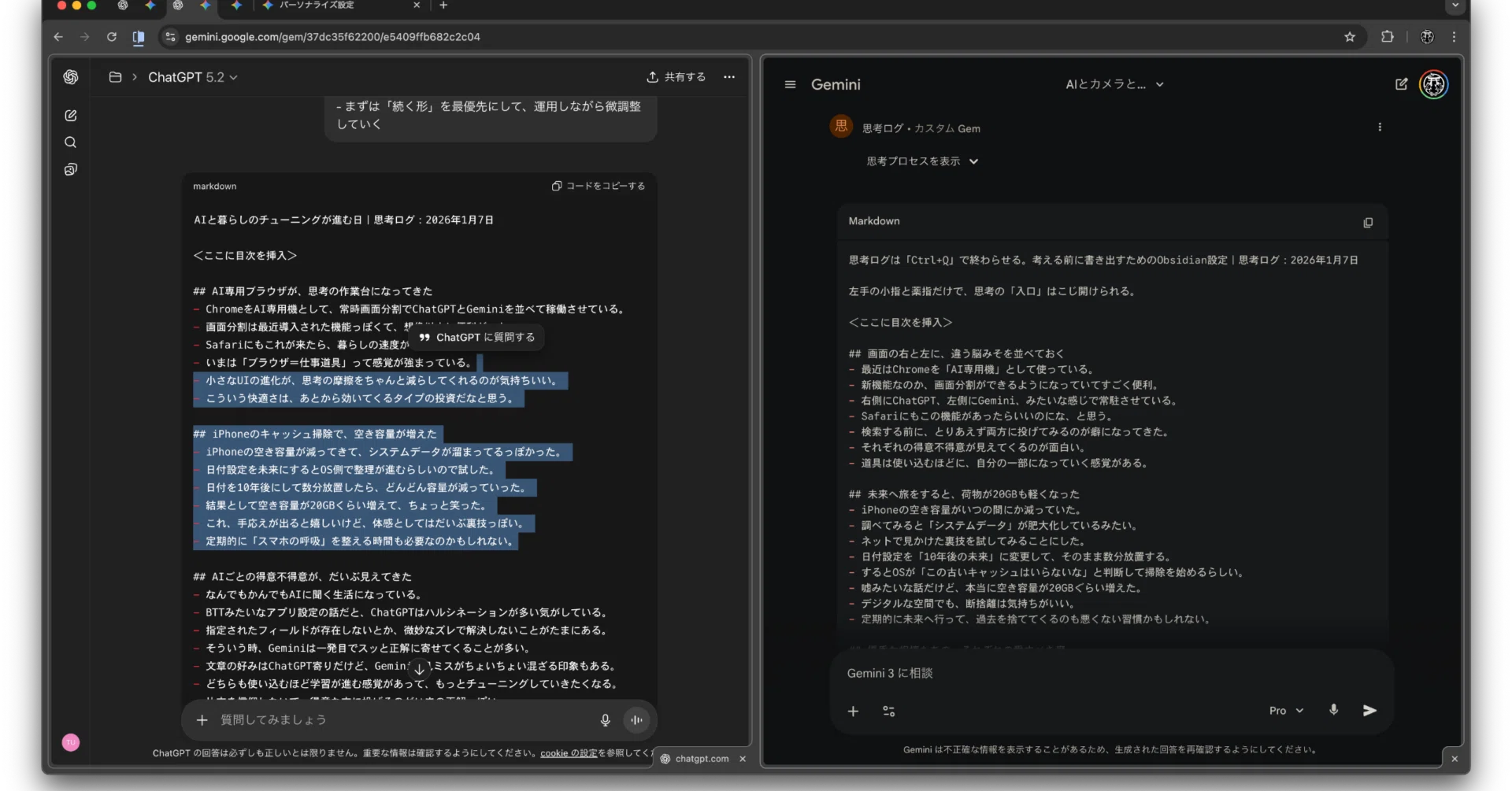Image resolution: width=1512 pixels, height=791 pixels.
Task: Toggle the Chrome split view icon
Action: coord(139,36)
